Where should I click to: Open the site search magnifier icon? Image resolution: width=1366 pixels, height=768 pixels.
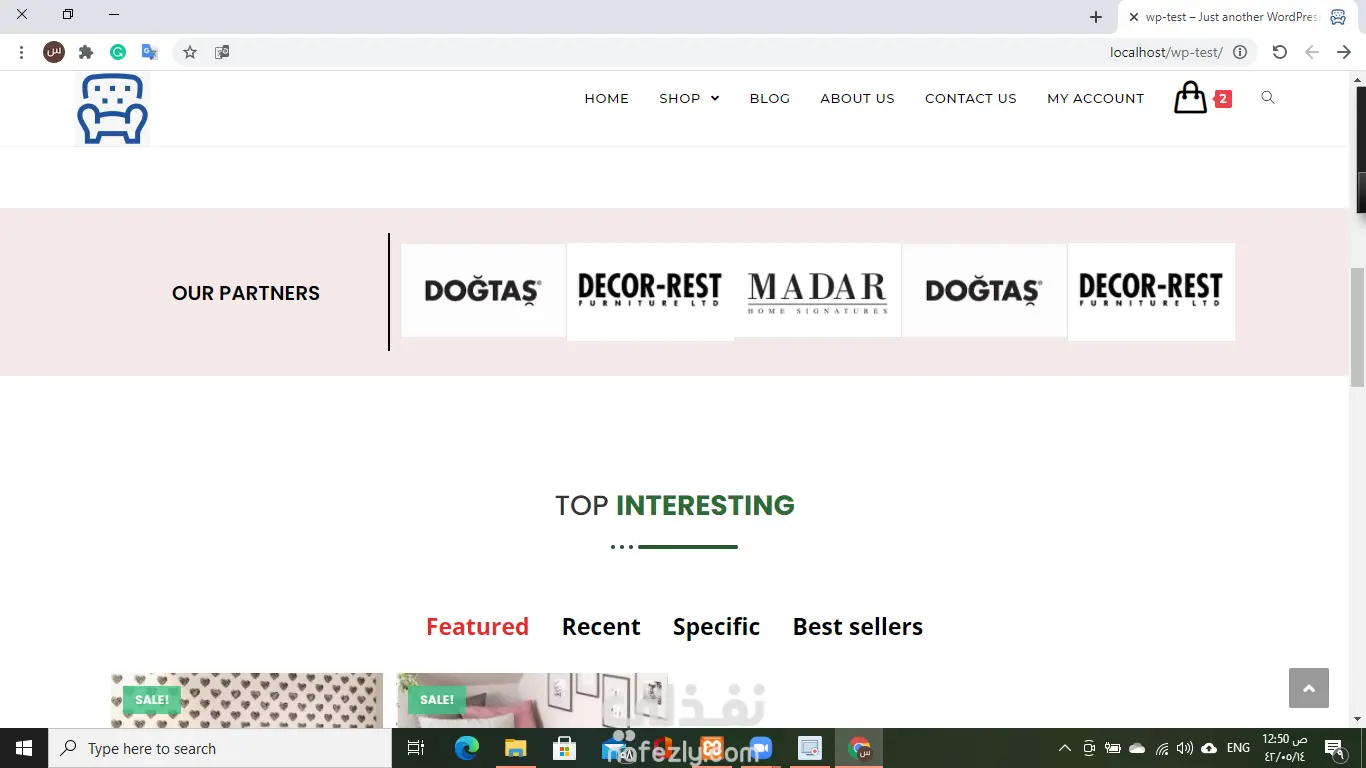(x=1268, y=98)
